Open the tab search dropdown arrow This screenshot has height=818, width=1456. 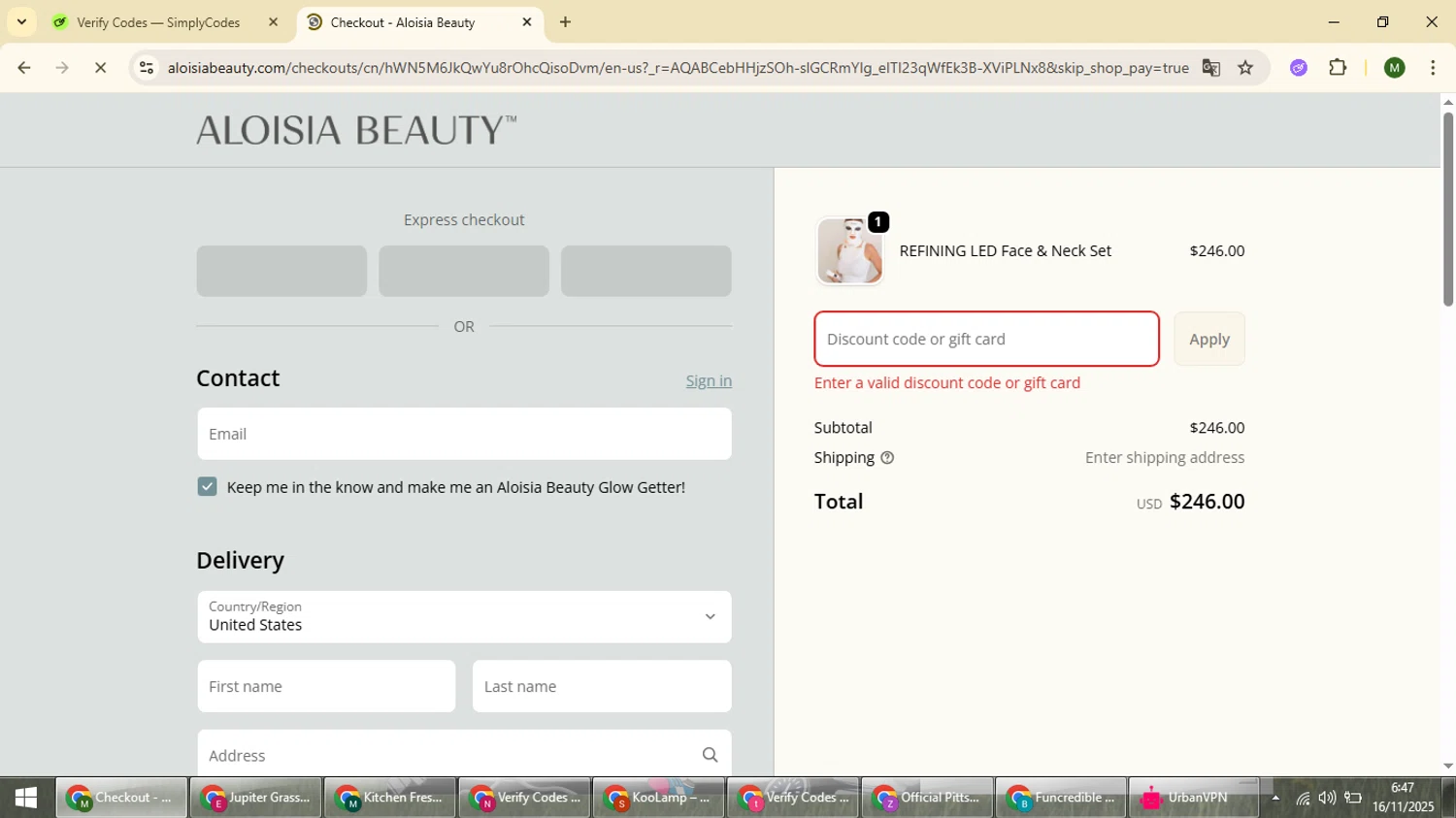click(21, 22)
